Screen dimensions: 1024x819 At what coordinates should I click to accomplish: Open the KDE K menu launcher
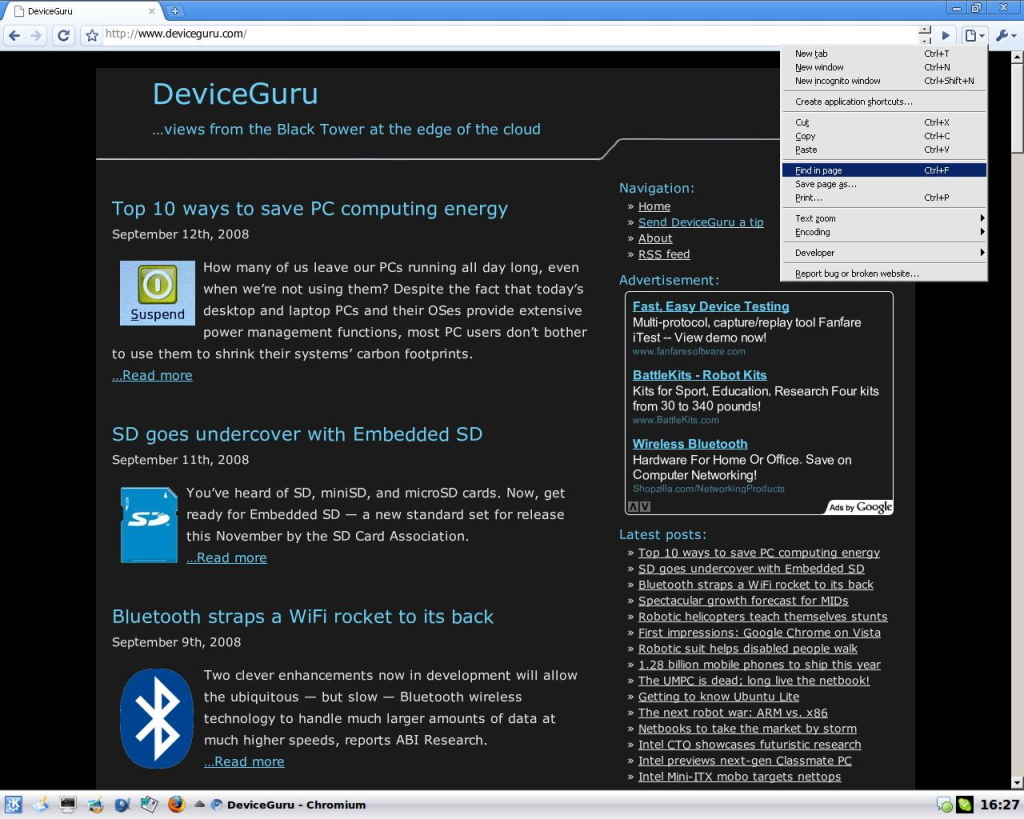(x=13, y=805)
